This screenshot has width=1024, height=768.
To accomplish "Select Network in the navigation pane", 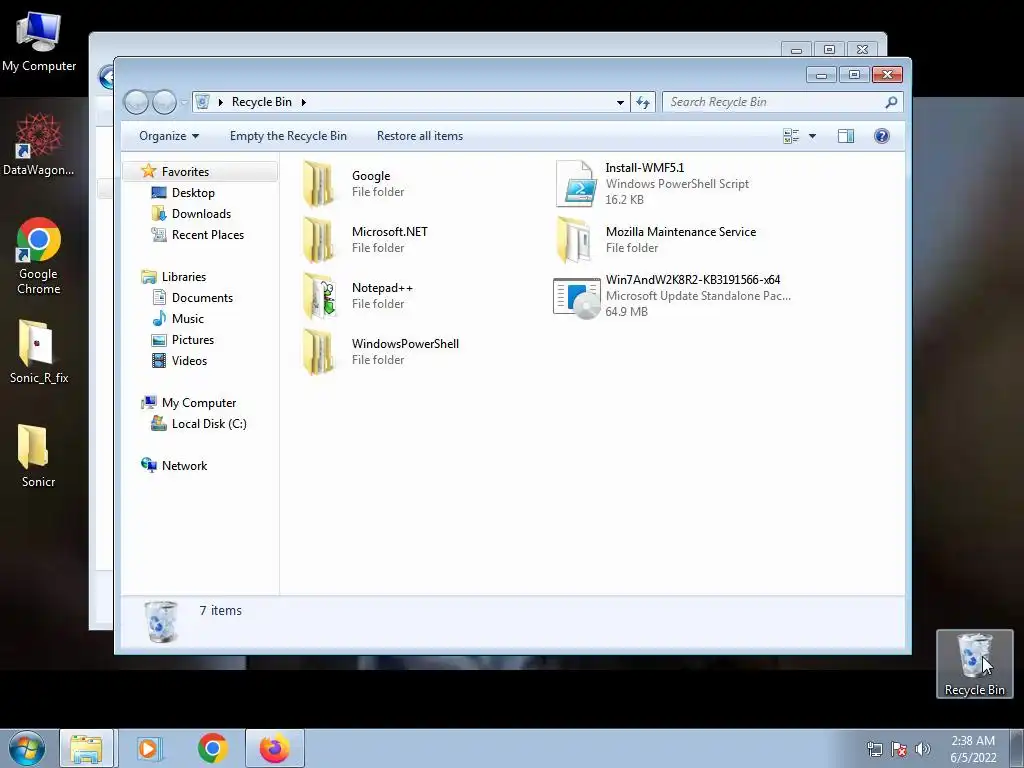I will (x=184, y=466).
